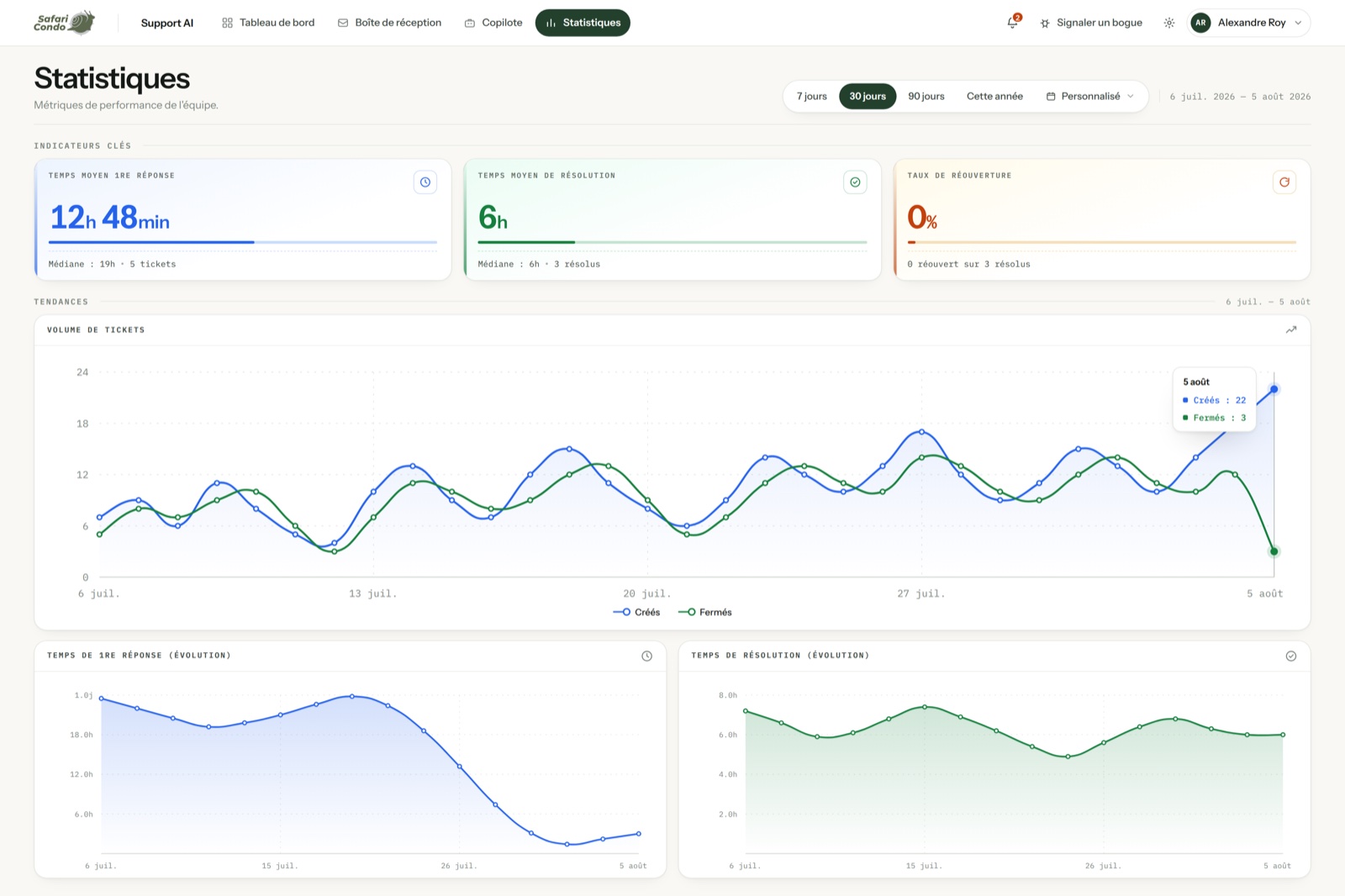Click the Statistiques page heading
The image size is (1345, 896).
pos(112,78)
